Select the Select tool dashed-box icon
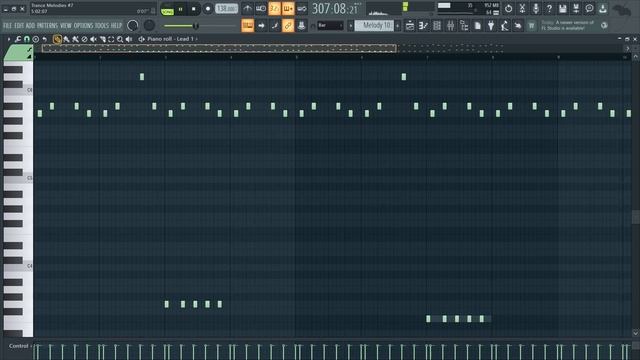This screenshot has height=360, width=640. pos(111,39)
